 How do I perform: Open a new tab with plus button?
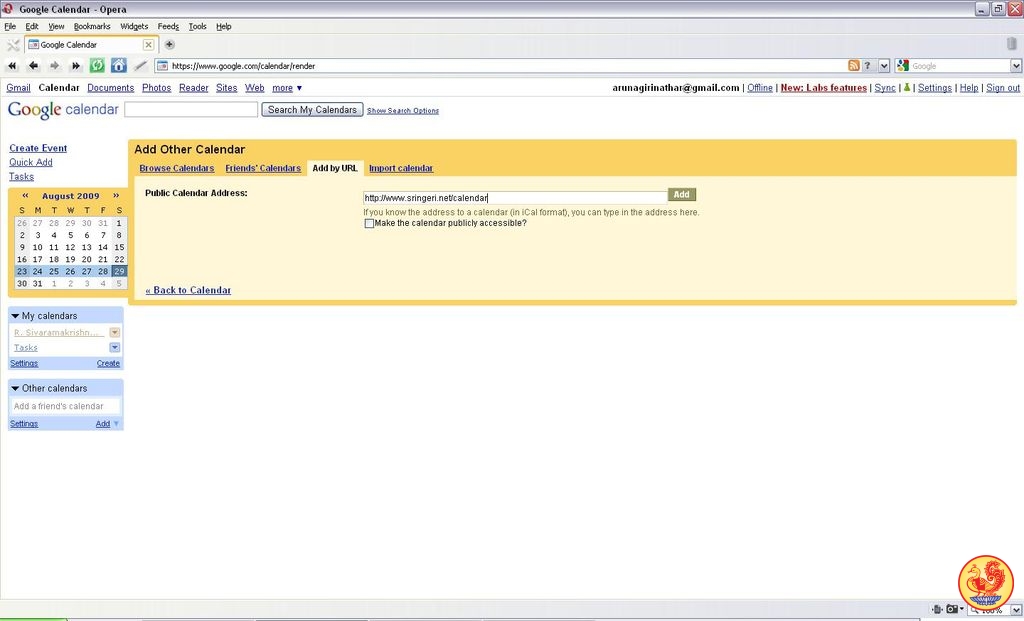169,44
